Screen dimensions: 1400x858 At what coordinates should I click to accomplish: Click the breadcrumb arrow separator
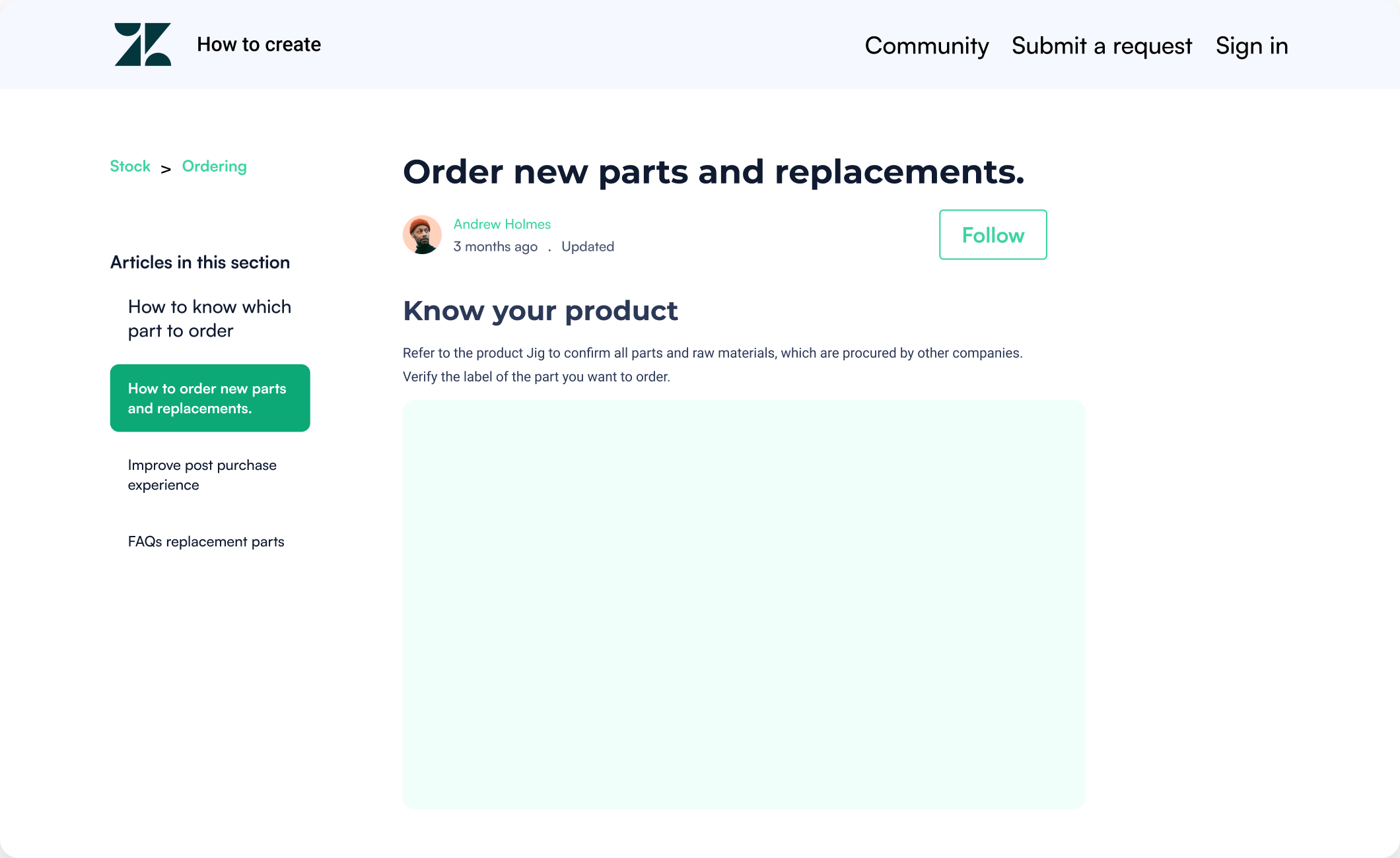click(166, 169)
